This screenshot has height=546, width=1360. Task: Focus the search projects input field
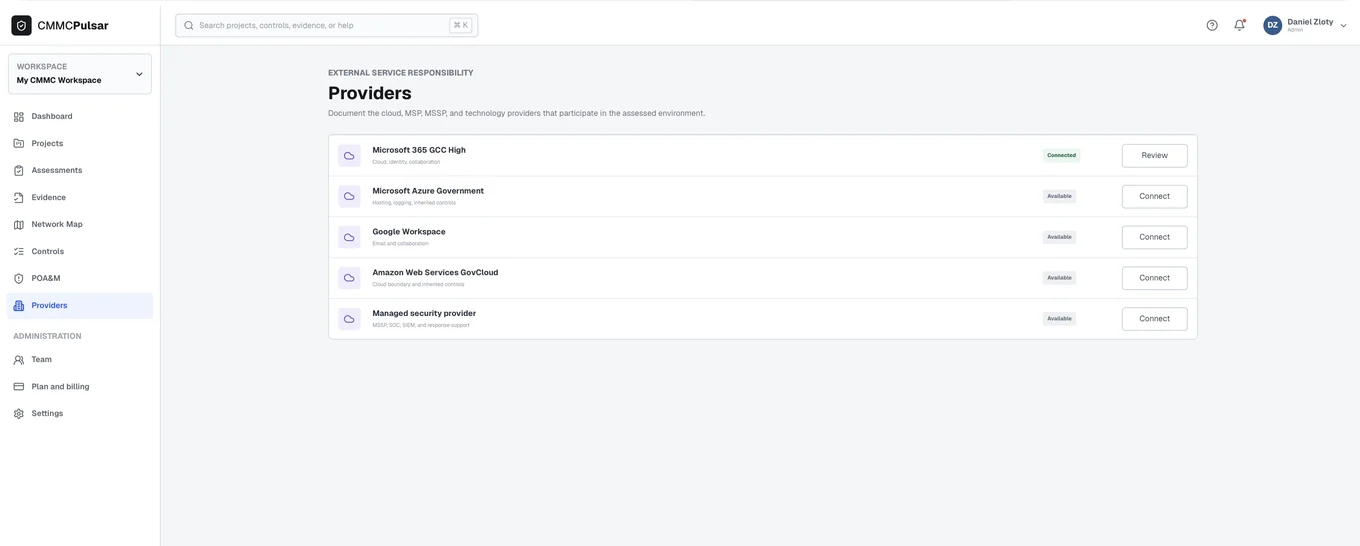click(326, 25)
